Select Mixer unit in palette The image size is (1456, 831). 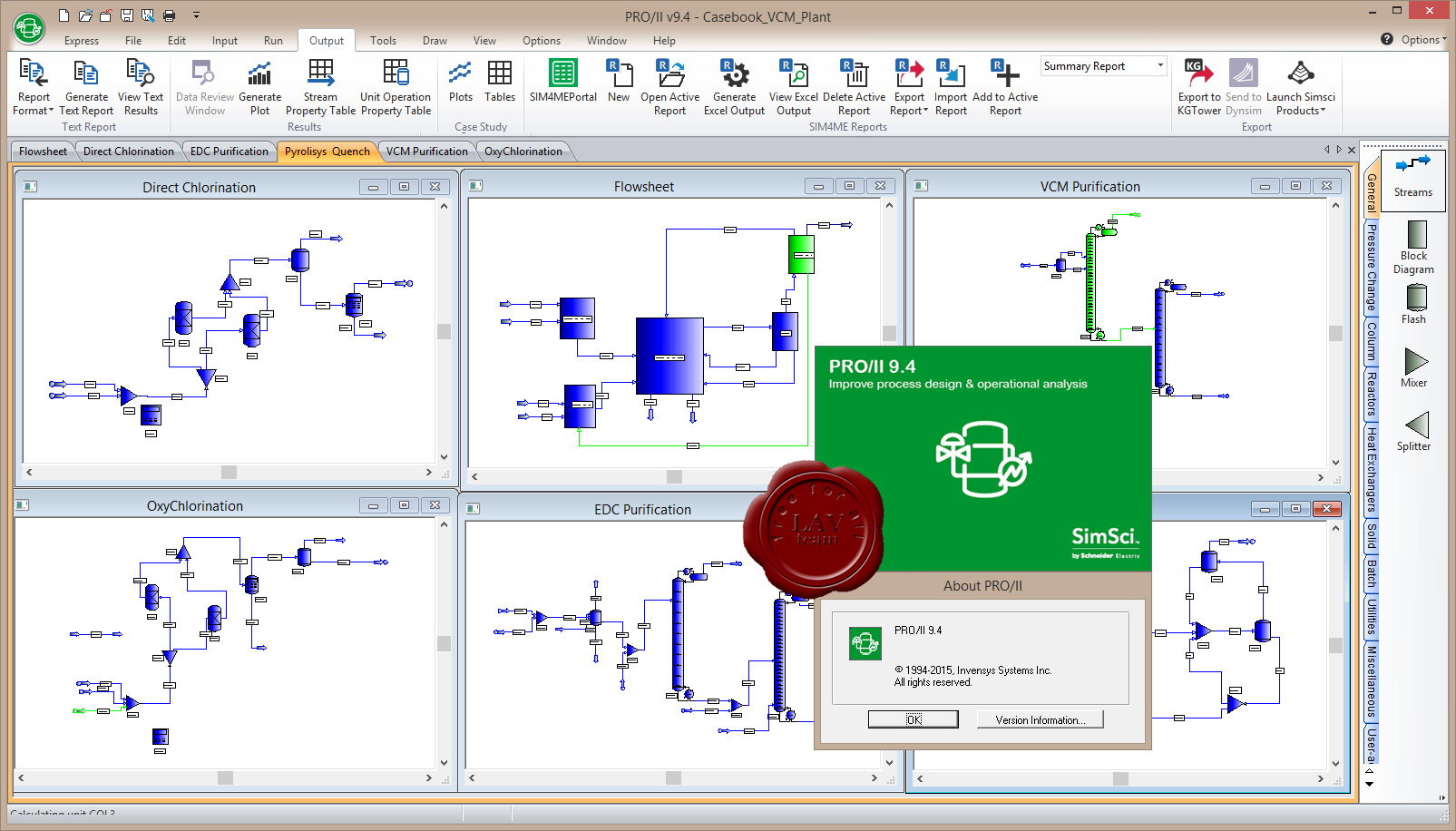tap(1413, 367)
